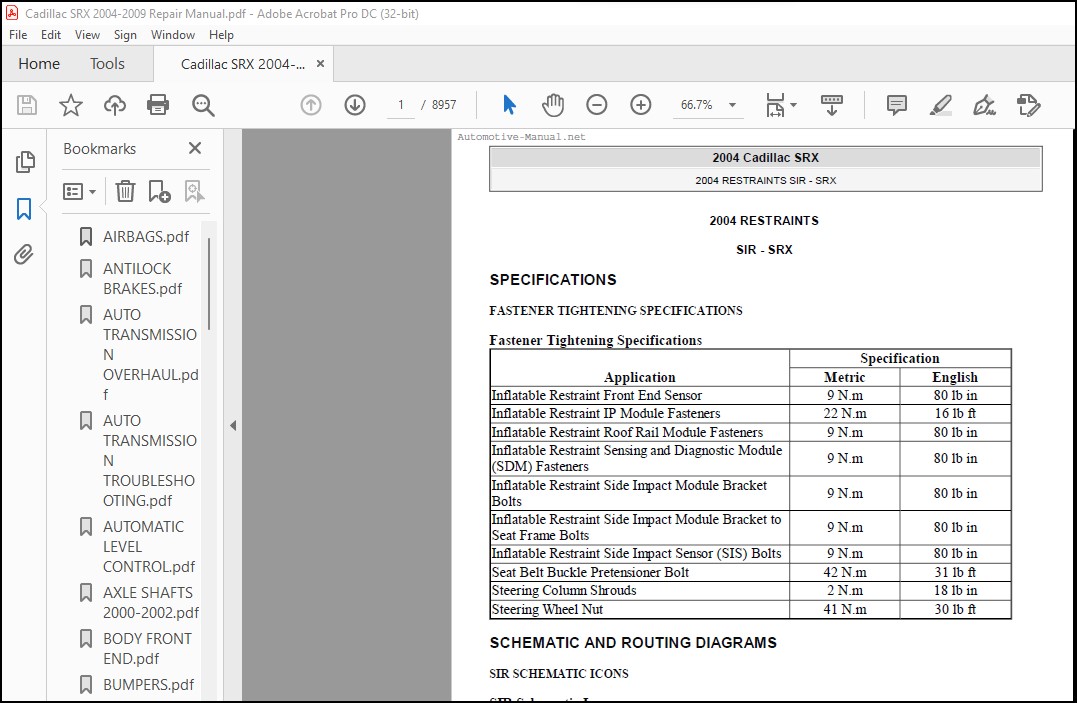1077x703 pixels.
Task: Click the upload to cloud icon
Action: 115,105
